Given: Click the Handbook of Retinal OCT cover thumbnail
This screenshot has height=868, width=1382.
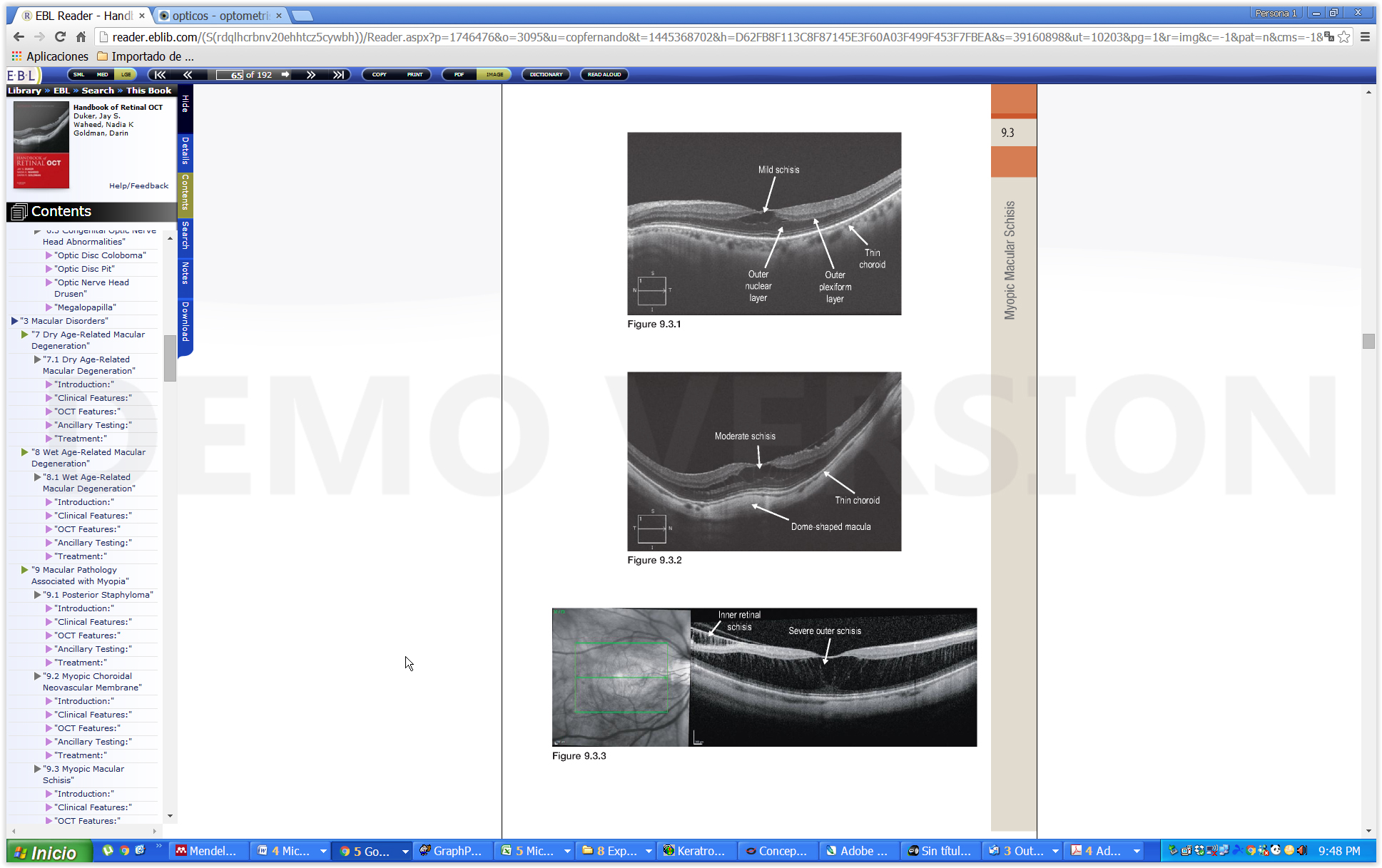Looking at the screenshot, I should [41, 145].
